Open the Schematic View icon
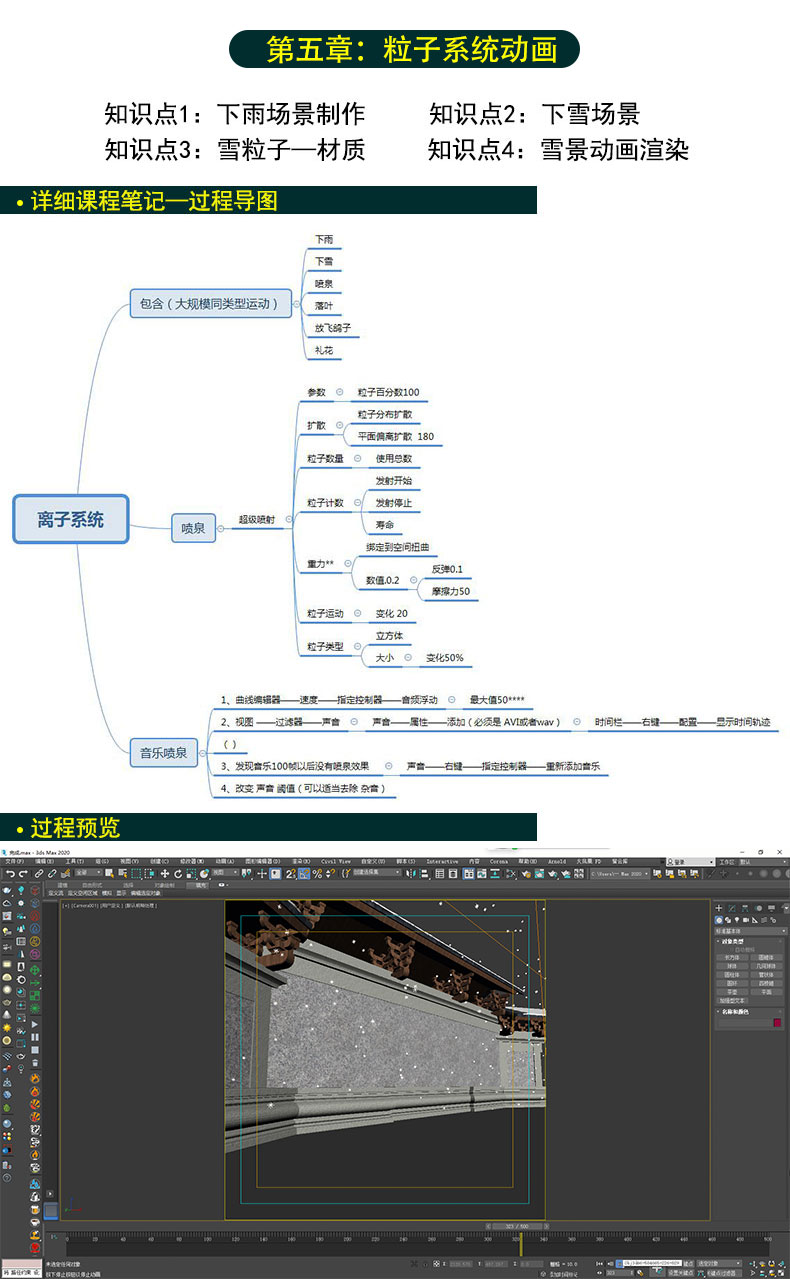Screen dimensions: 790x1279 [x=495, y=873]
